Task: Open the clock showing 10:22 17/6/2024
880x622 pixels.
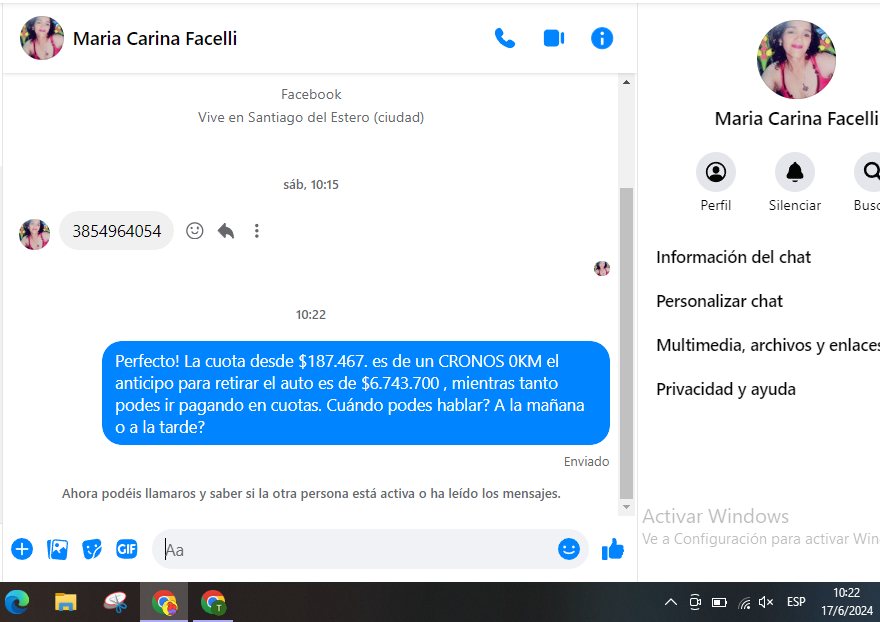Action: [x=847, y=602]
